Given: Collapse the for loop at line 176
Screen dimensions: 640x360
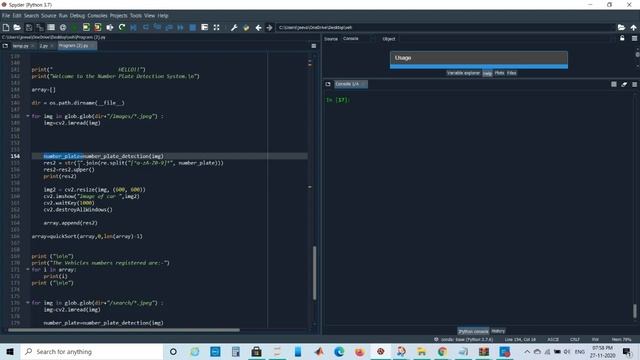Looking at the screenshot, I should [28, 302].
